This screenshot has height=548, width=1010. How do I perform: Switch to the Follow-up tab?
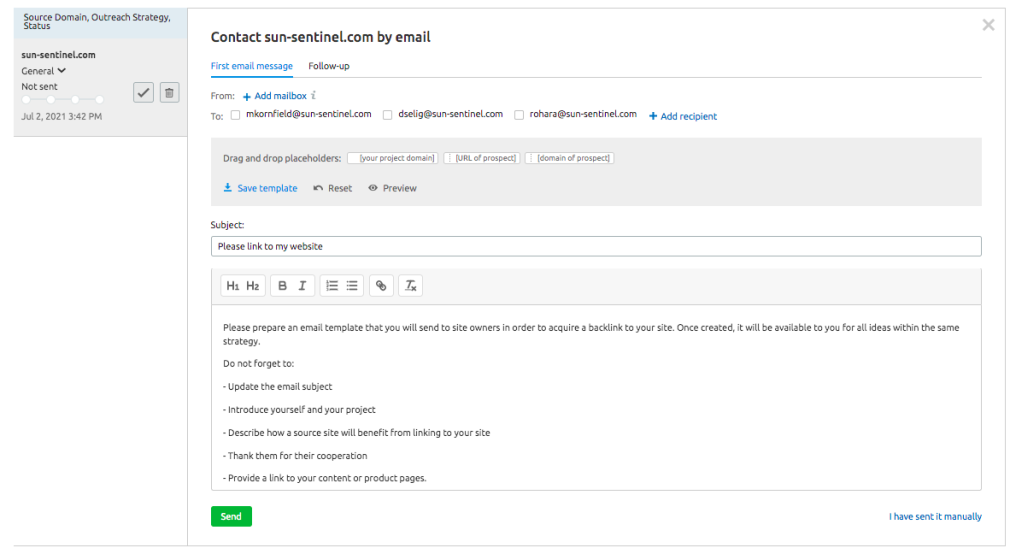[329, 66]
